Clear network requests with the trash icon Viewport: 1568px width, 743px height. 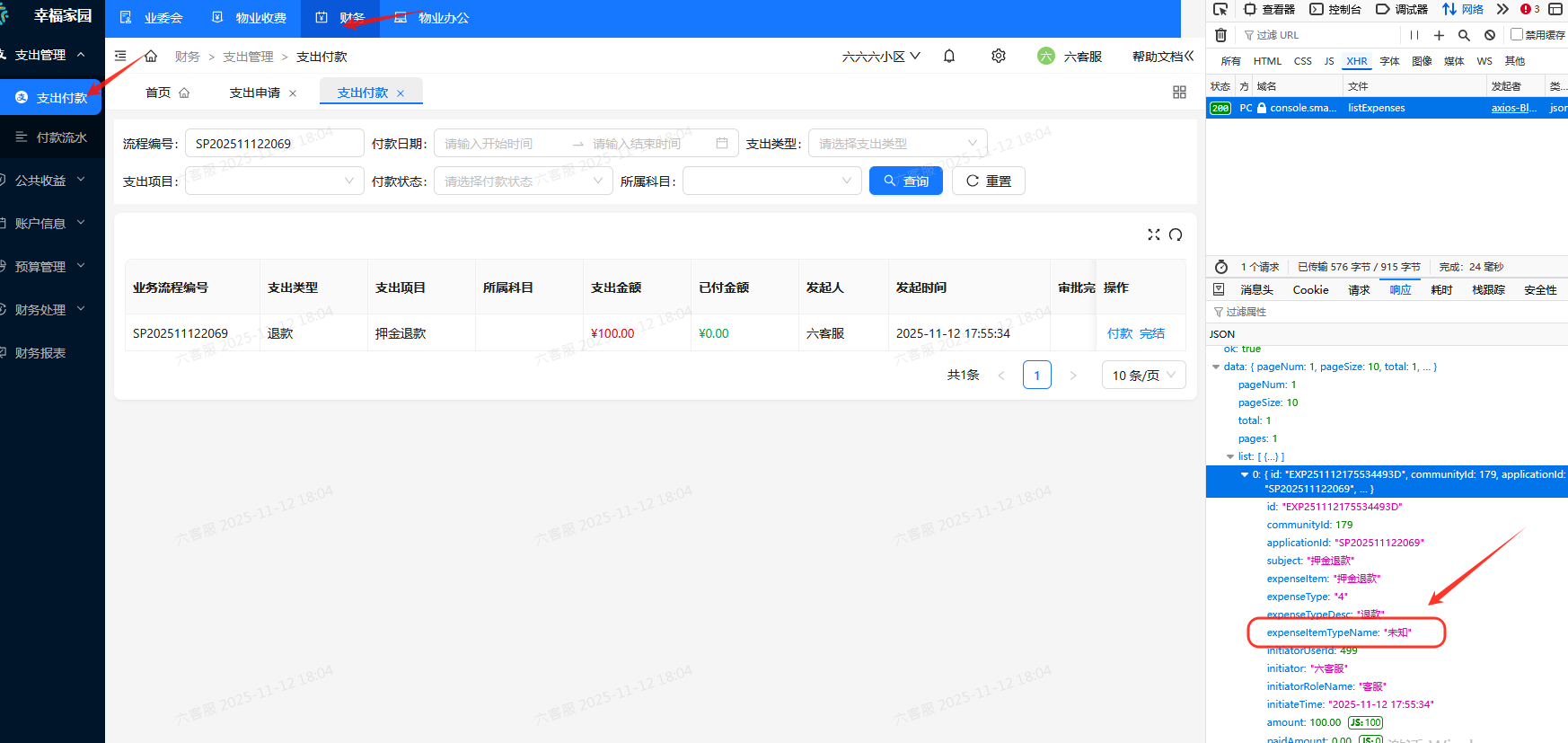(1220, 35)
